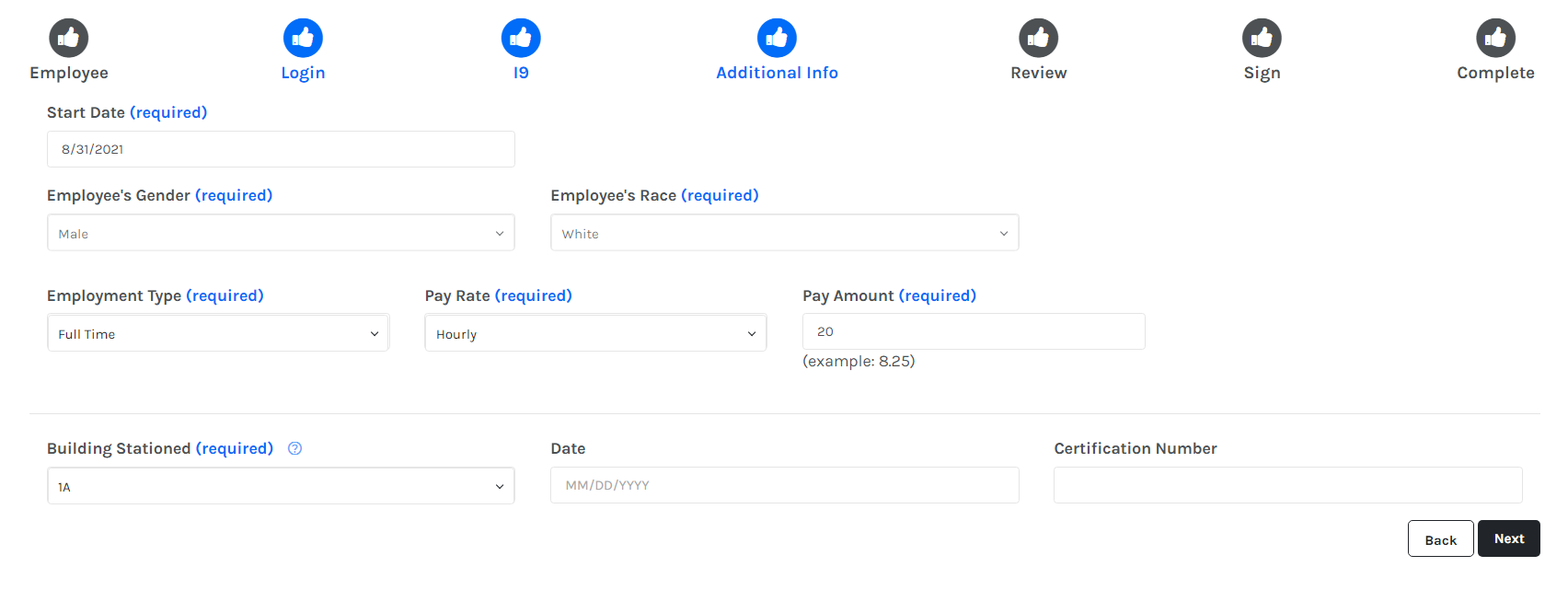The image size is (1568, 590).
Task: Click the Additional Info thumbs-up icon
Action: [777, 38]
